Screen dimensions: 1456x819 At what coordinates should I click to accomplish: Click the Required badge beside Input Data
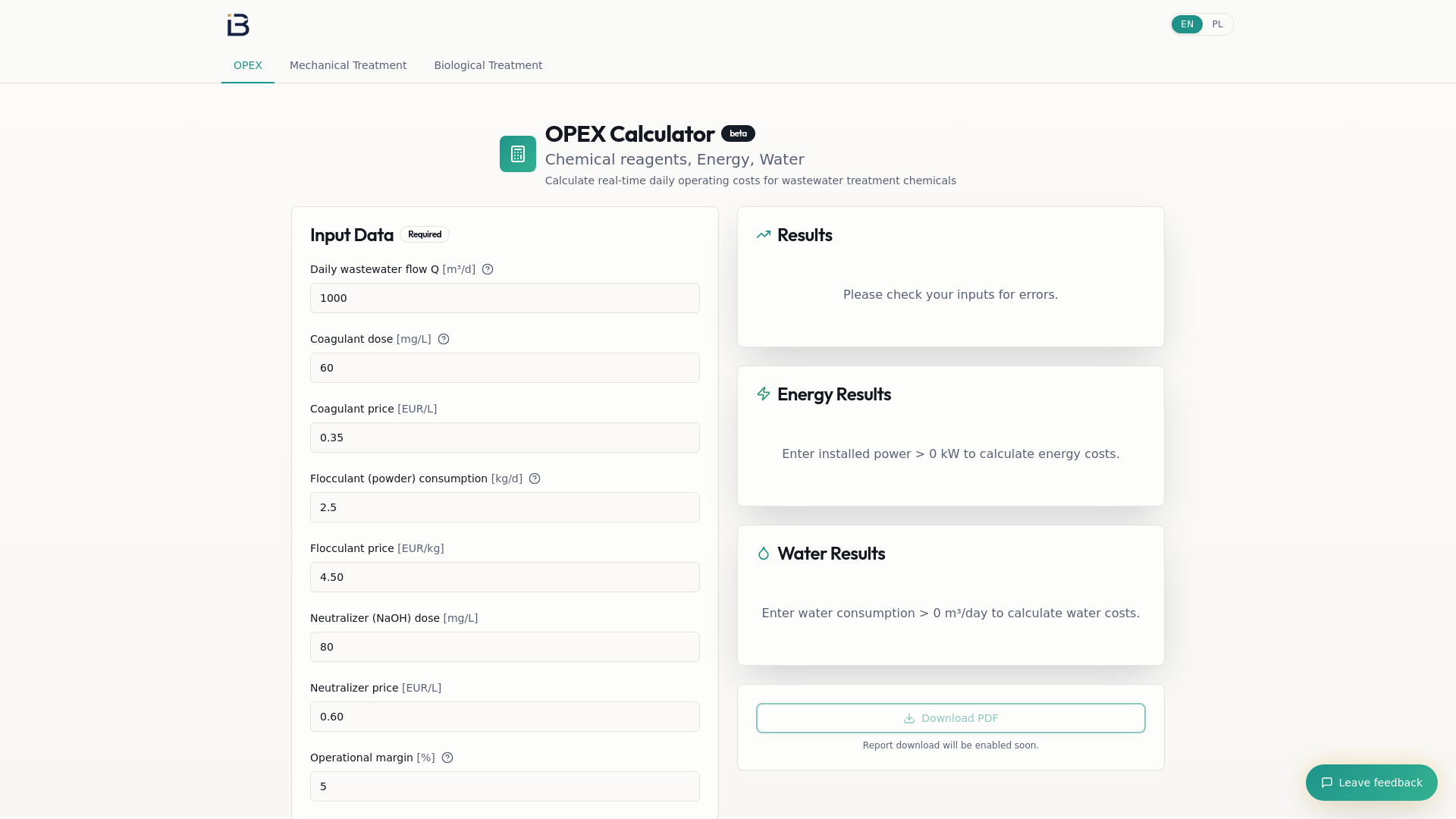[425, 234]
